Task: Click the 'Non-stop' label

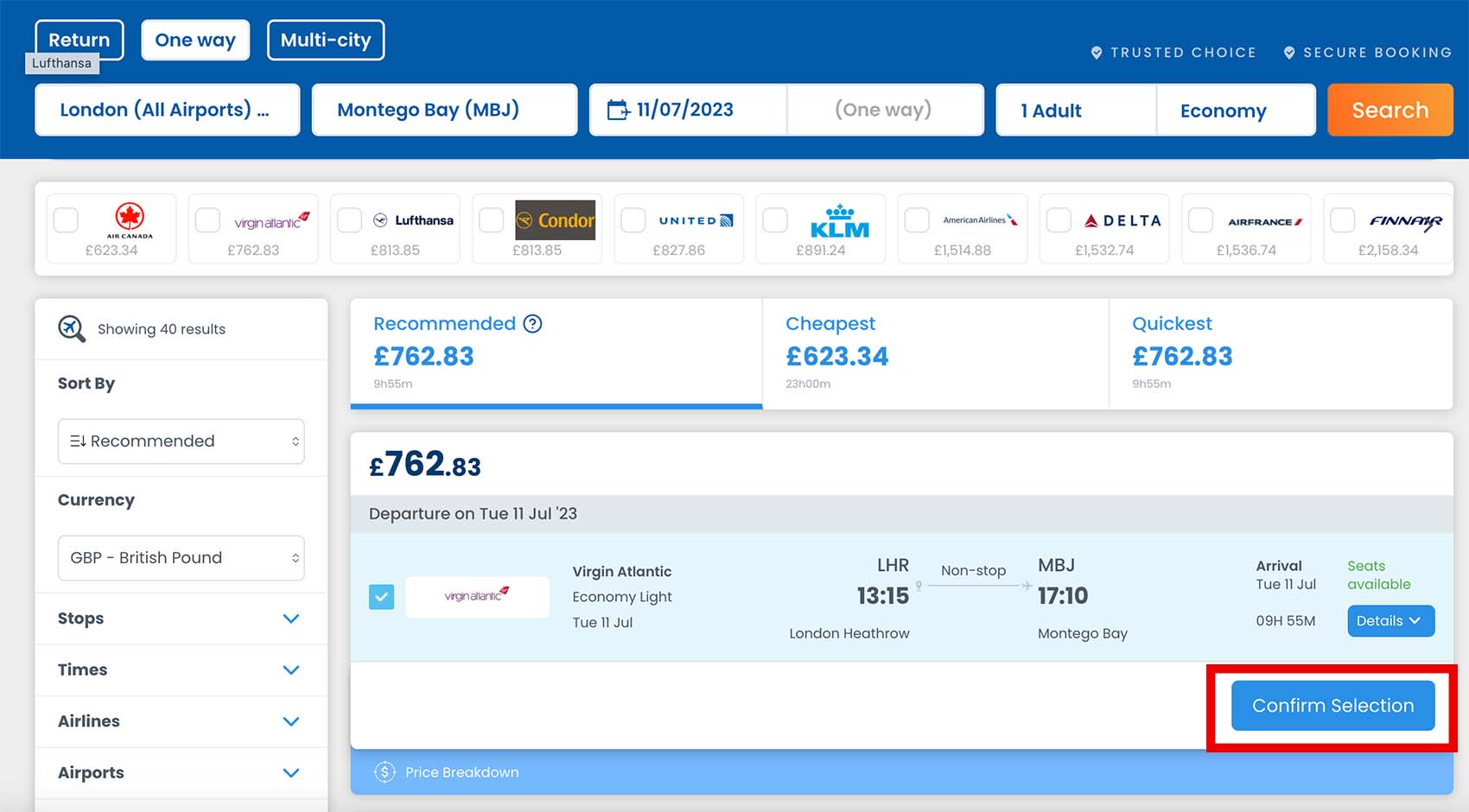Action: click(973, 571)
